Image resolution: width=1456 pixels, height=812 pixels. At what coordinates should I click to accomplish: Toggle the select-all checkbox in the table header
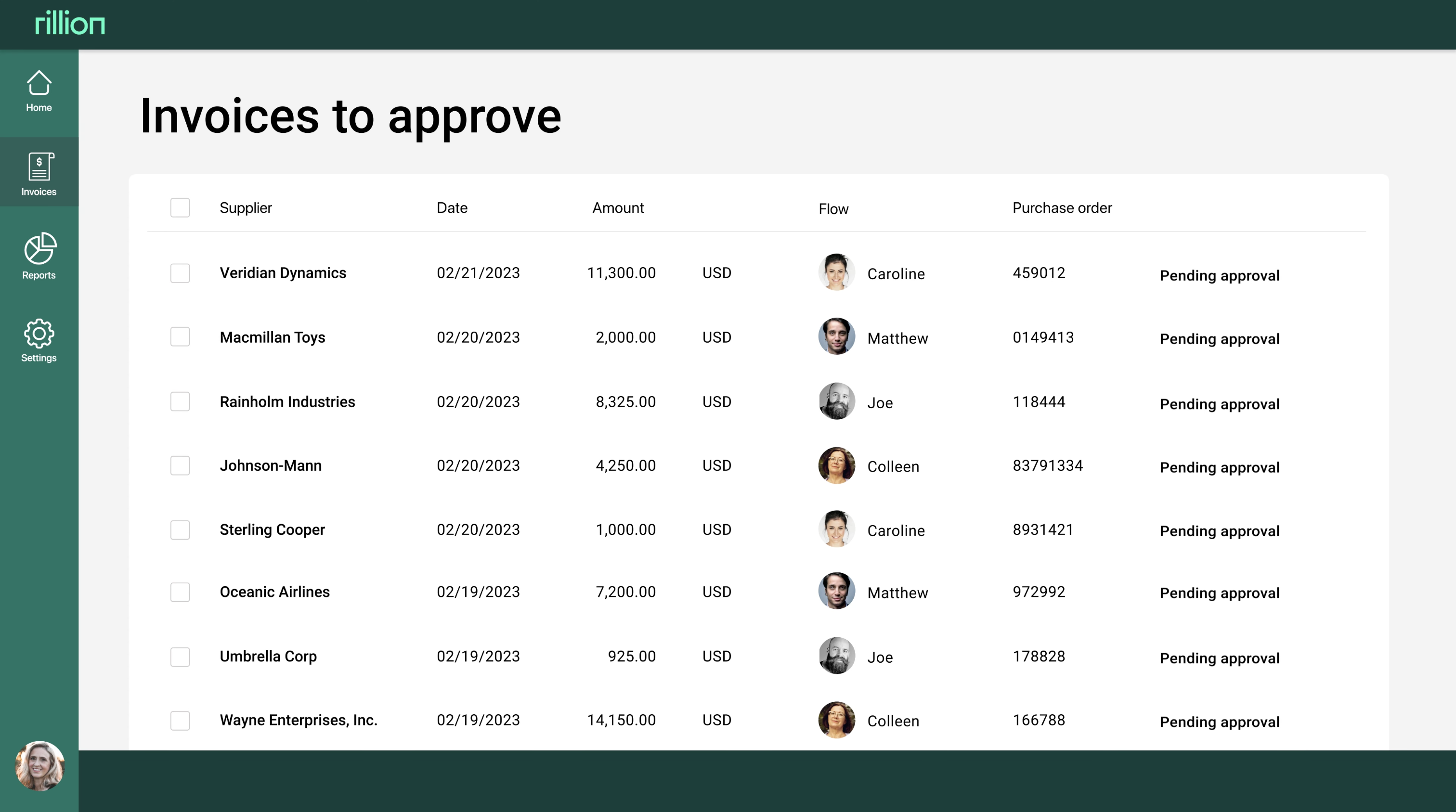(180, 207)
